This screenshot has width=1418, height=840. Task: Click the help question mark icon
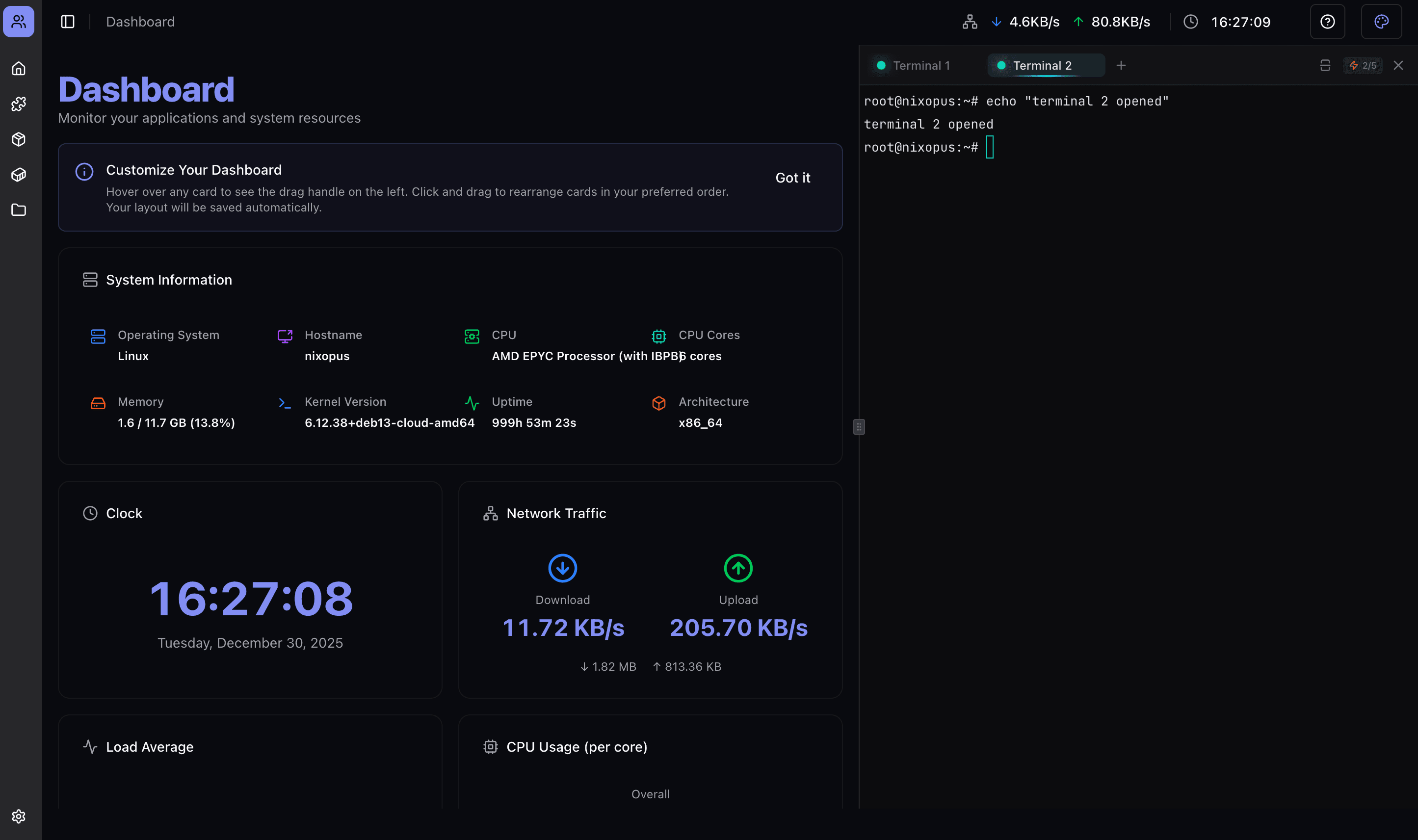point(1327,22)
